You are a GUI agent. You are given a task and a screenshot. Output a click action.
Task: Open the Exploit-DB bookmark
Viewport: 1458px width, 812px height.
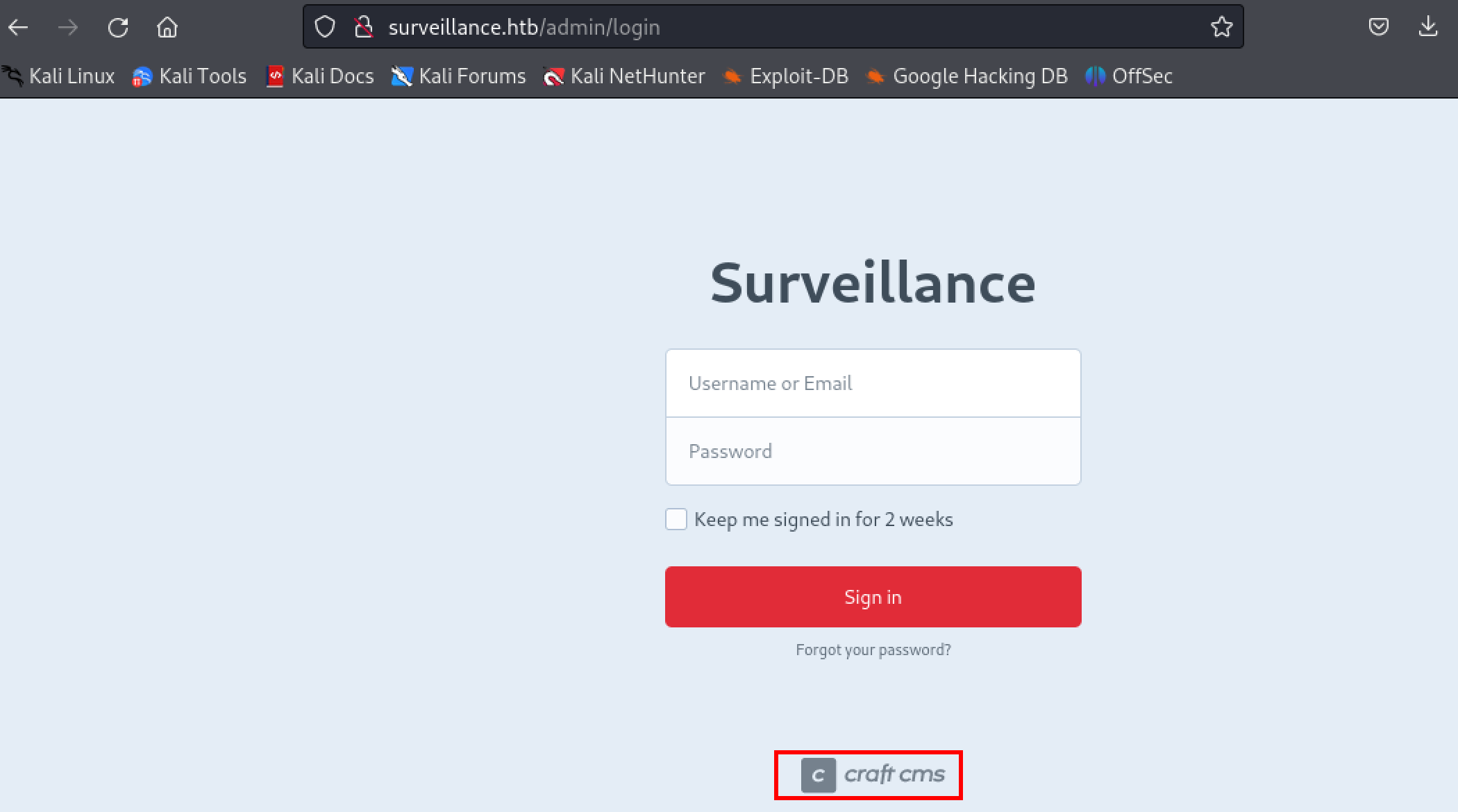(786, 76)
